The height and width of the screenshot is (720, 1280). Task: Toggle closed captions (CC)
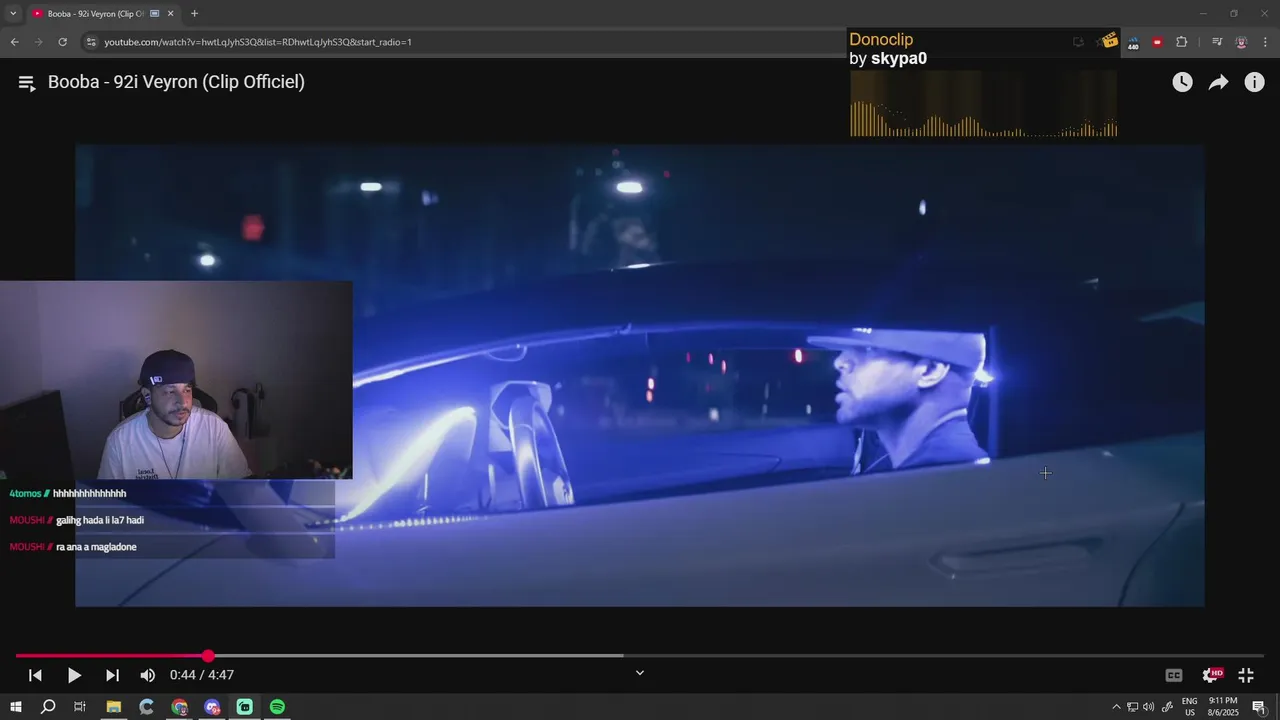tap(1174, 675)
